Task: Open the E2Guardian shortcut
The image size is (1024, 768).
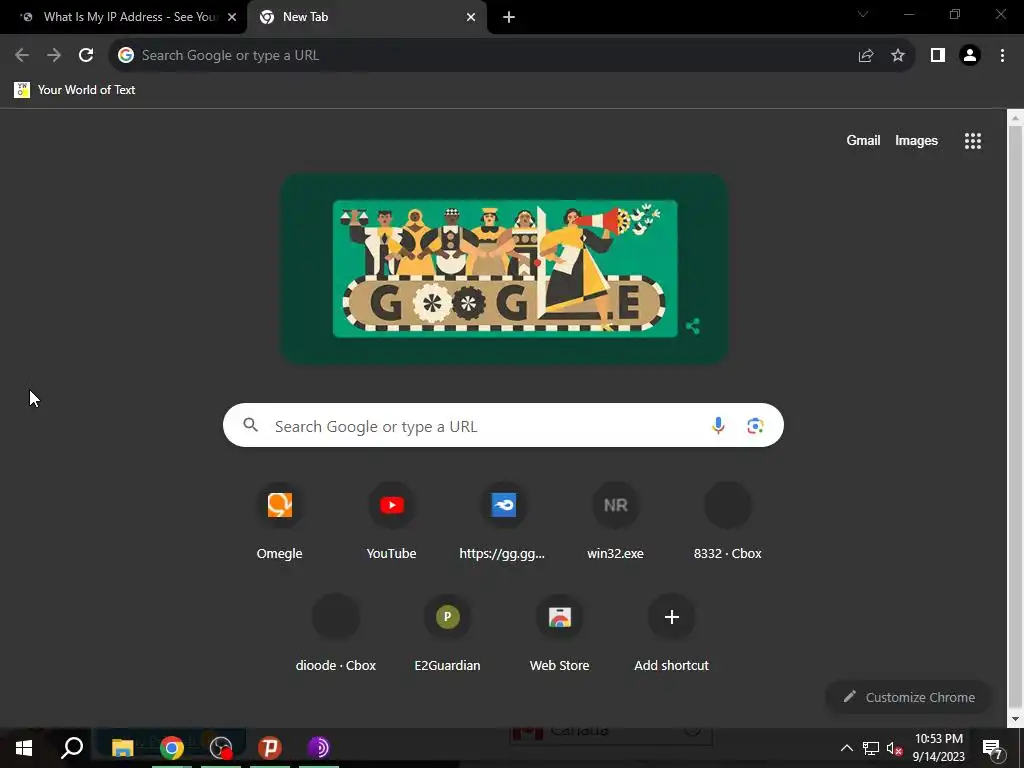Action: (447, 634)
